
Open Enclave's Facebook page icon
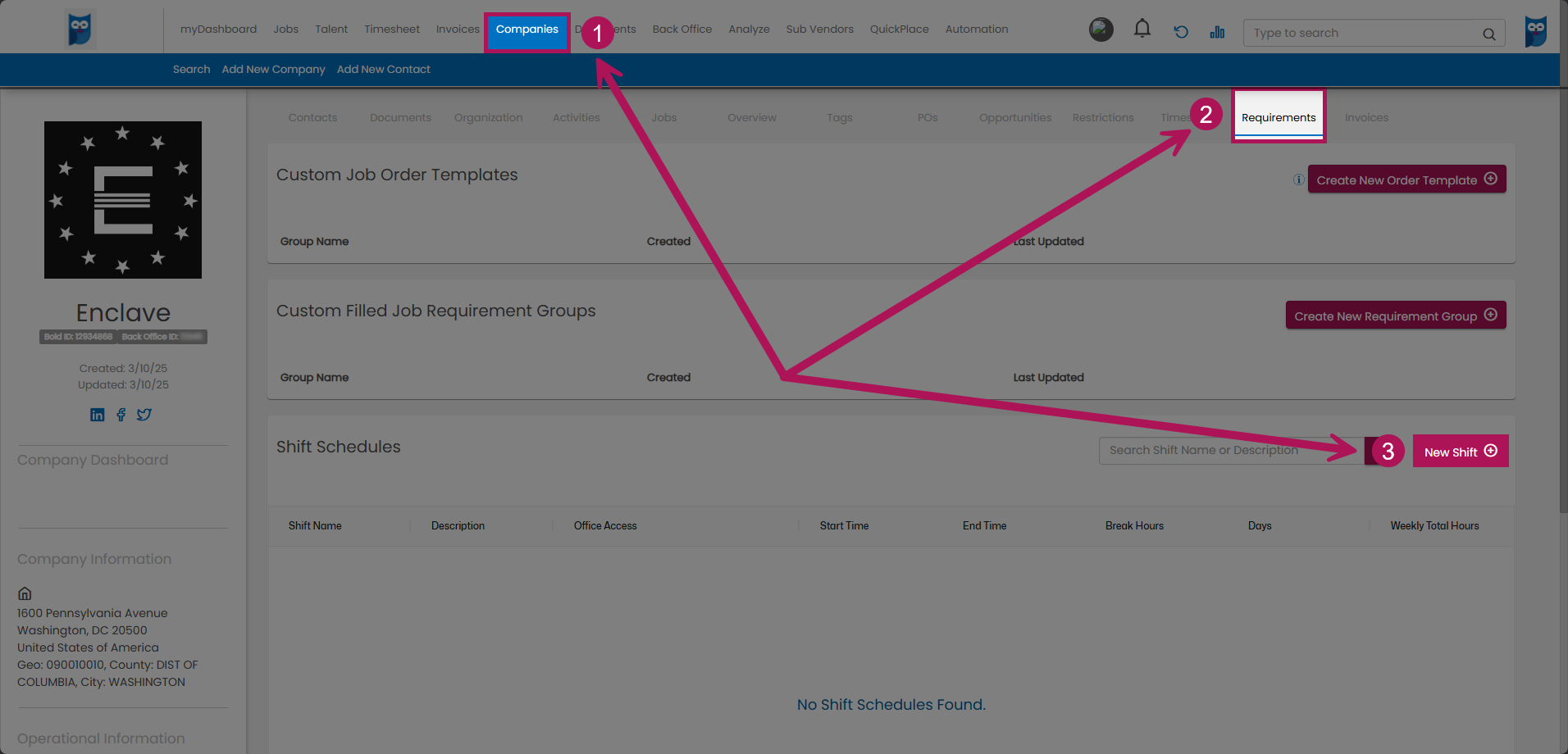pyautogui.click(x=121, y=415)
